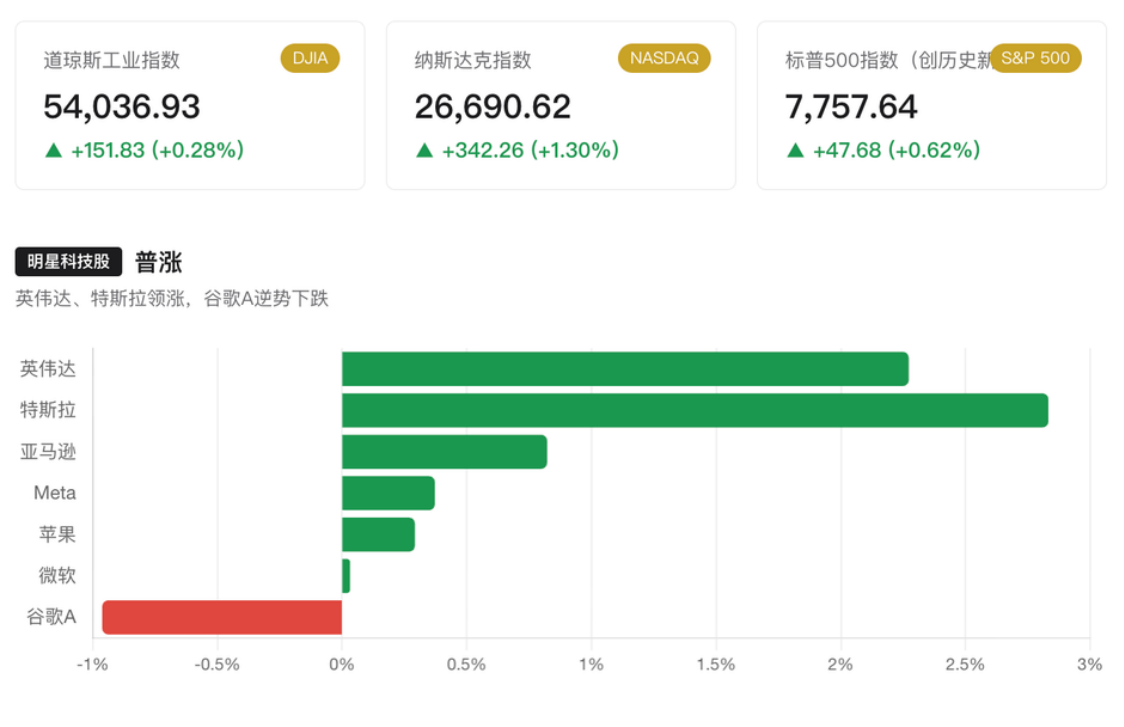Screen dimensions: 1124x727
Task: Select the 亚马逊 green bar
Action: tap(444, 452)
